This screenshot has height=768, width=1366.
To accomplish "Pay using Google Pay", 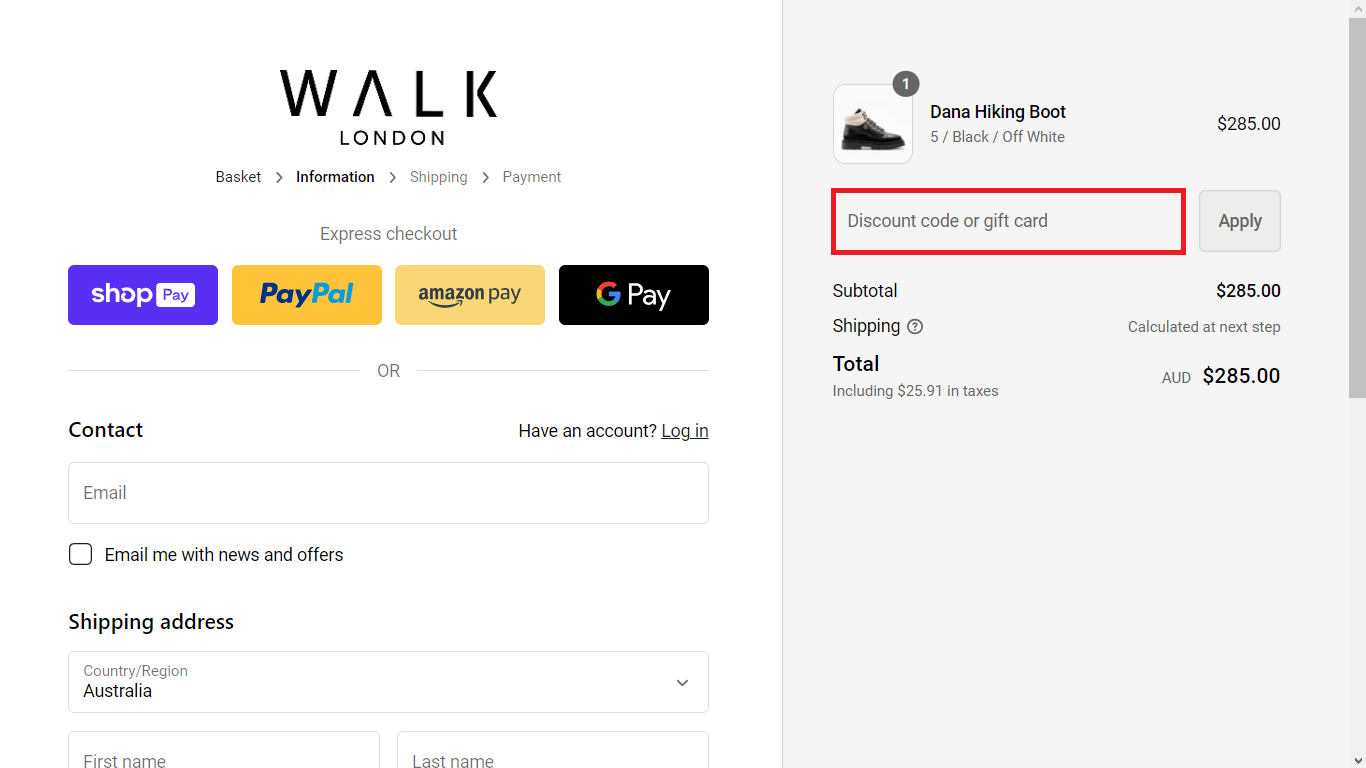I will click(x=633, y=295).
